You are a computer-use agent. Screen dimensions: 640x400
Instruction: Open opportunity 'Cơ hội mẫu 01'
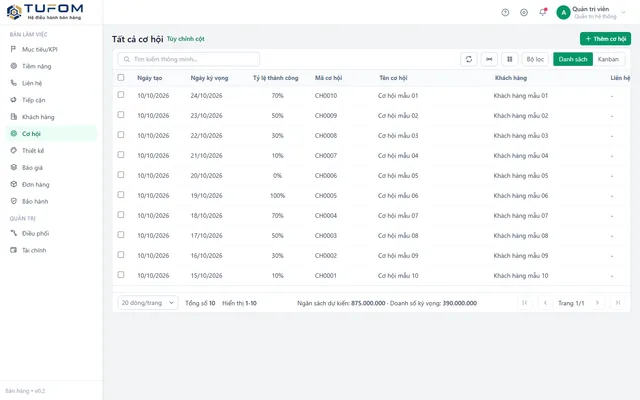click(x=398, y=96)
